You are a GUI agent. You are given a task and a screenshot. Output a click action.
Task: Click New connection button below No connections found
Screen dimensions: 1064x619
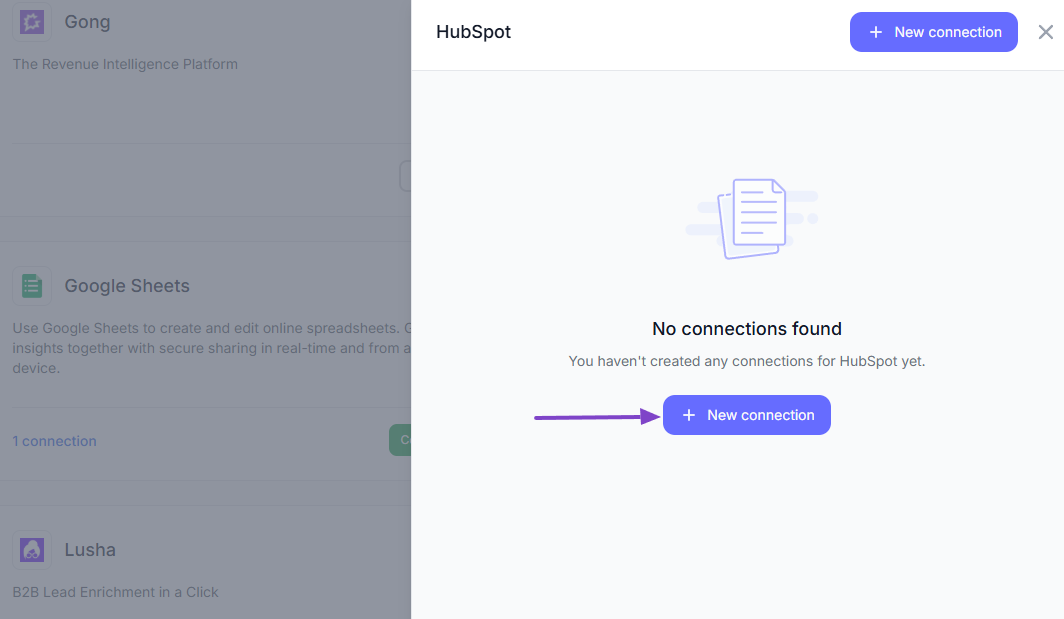[x=746, y=415]
